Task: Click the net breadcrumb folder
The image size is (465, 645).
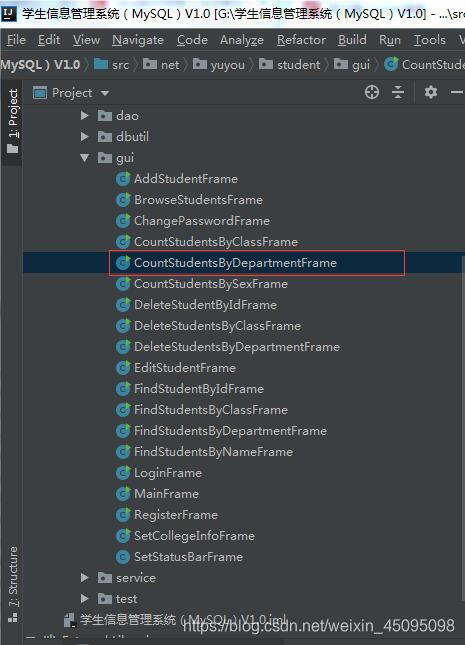Action: pos(161,65)
